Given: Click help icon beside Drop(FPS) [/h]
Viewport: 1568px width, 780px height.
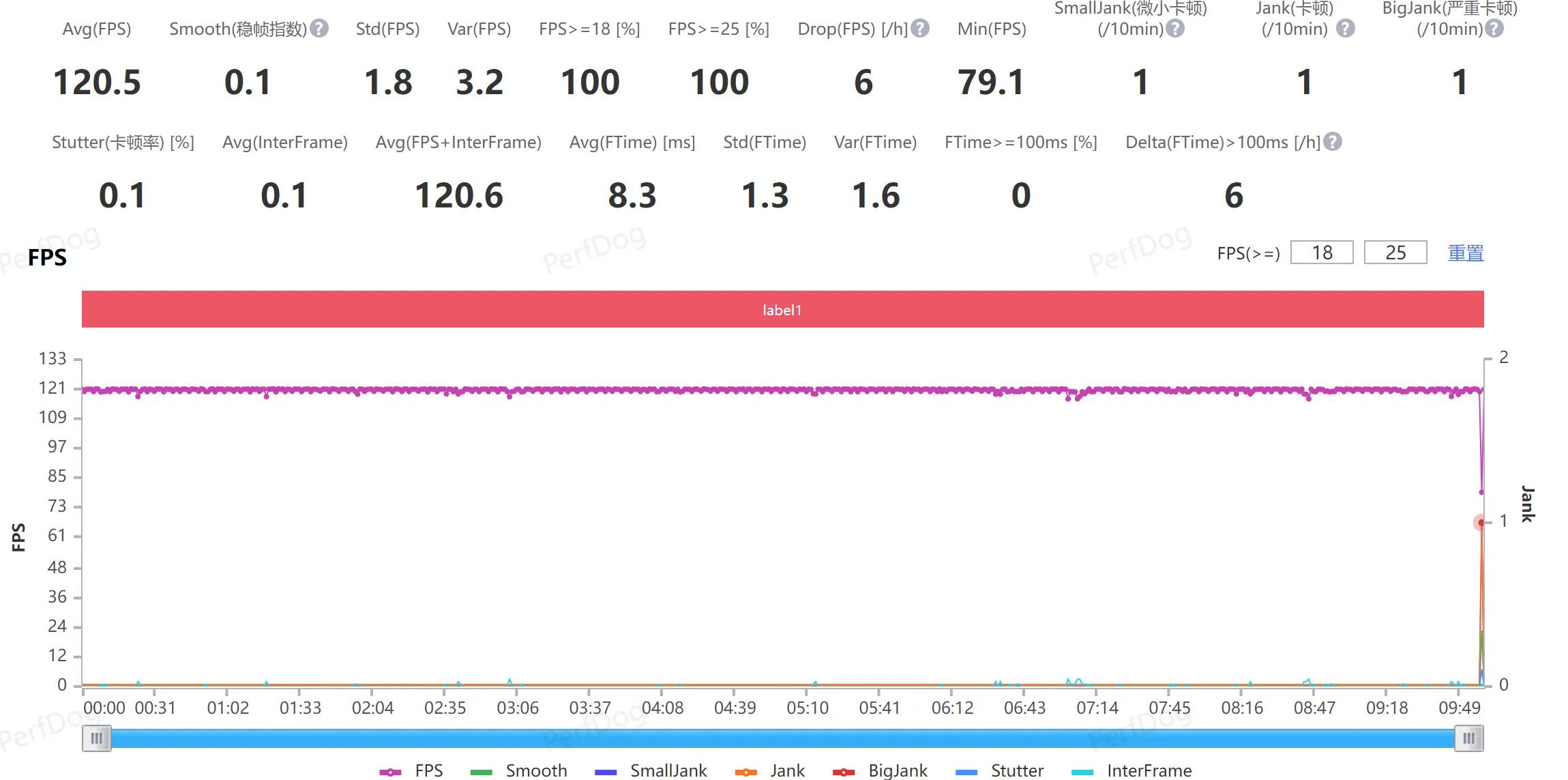Looking at the screenshot, I should 920,29.
